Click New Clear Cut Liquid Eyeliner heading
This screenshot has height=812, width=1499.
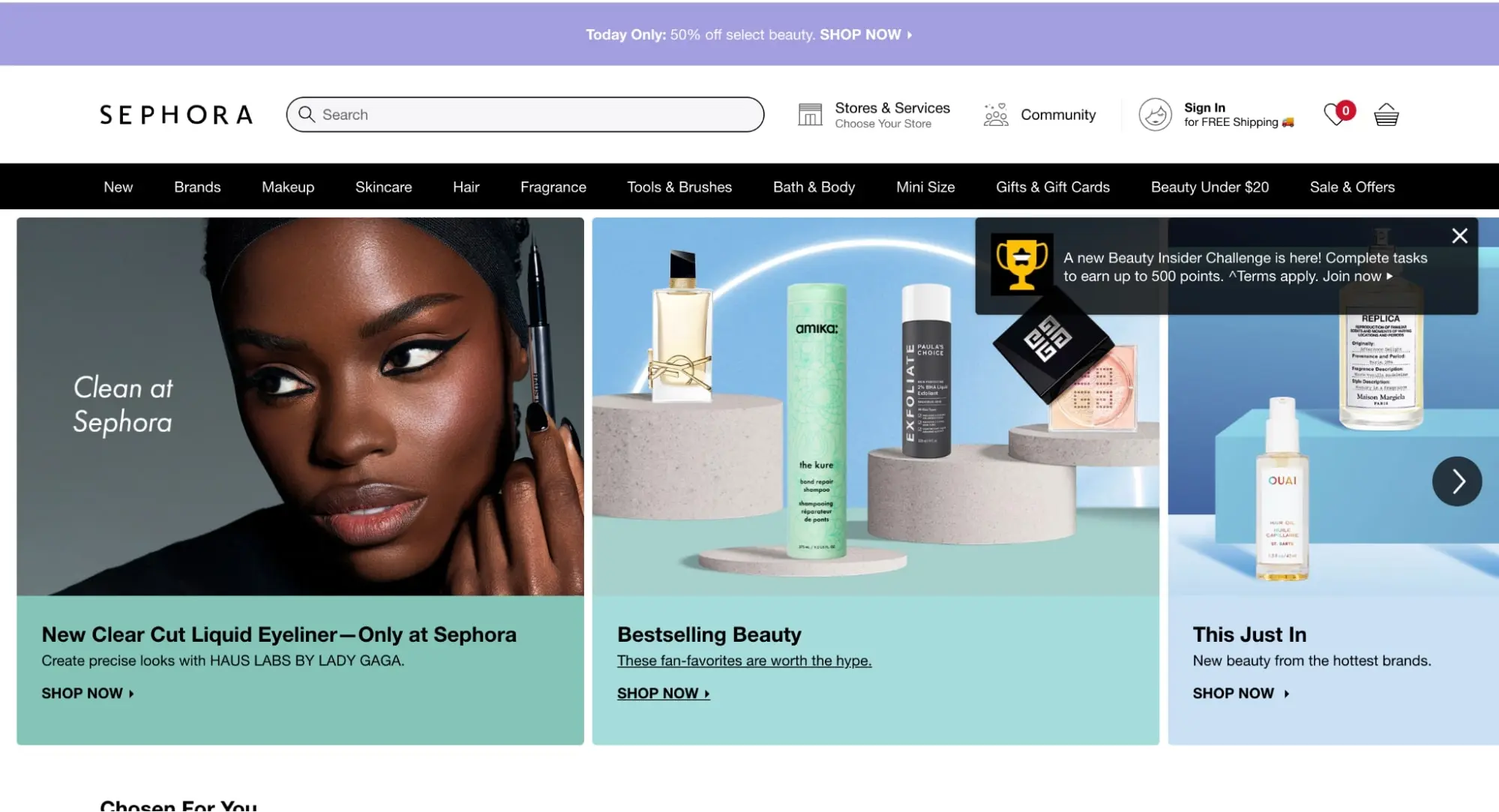pyautogui.click(x=279, y=634)
